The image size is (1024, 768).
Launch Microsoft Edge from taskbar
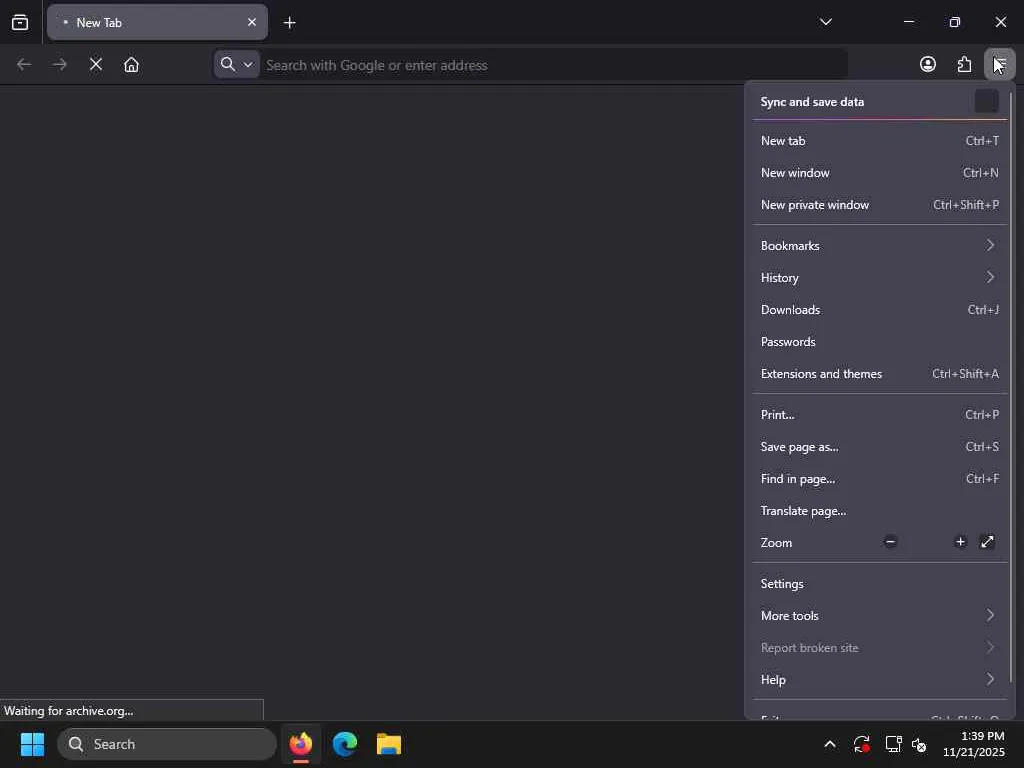tap(345, 744)
